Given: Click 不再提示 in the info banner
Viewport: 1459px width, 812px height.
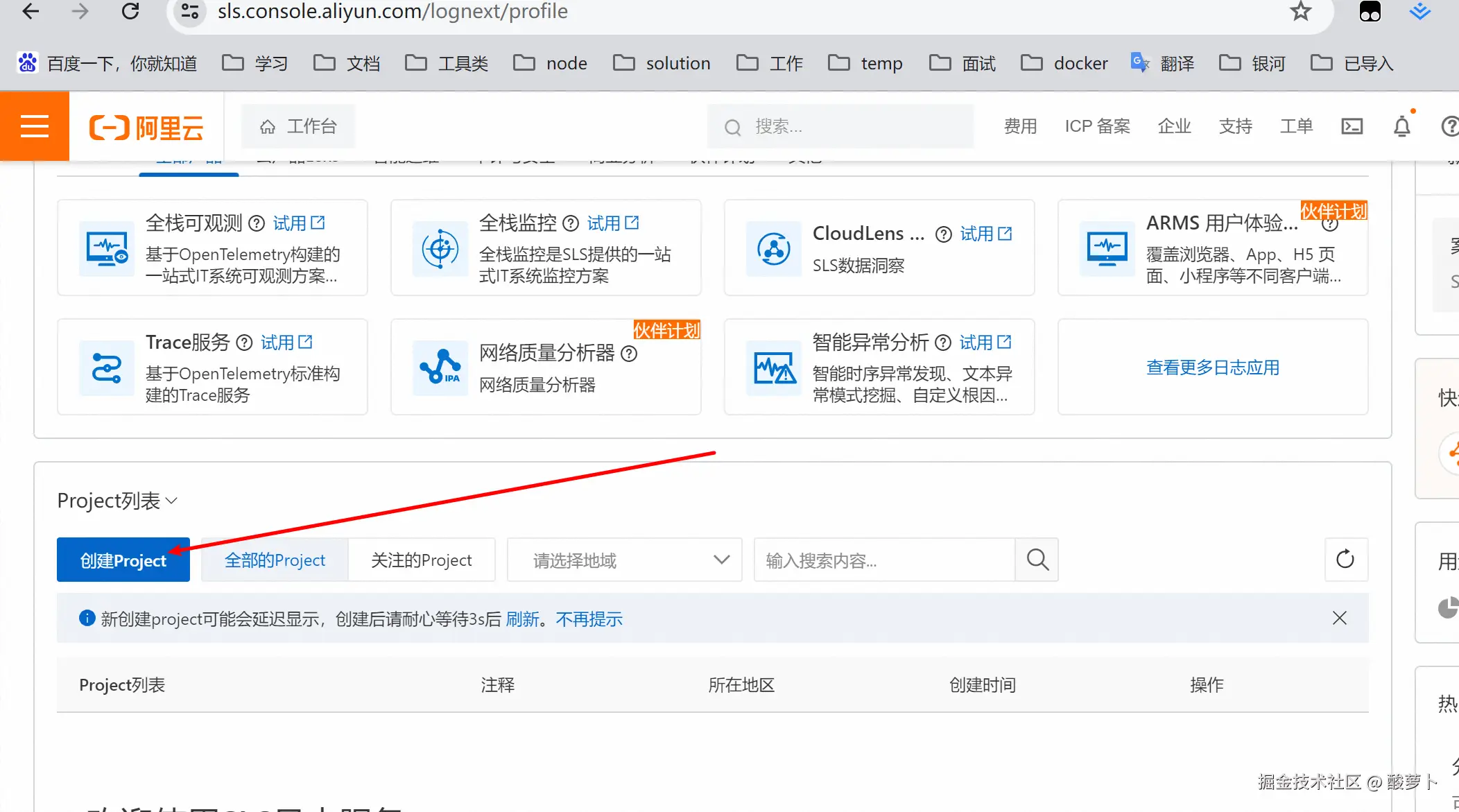Looking at the screenshot, I should 589,619.
